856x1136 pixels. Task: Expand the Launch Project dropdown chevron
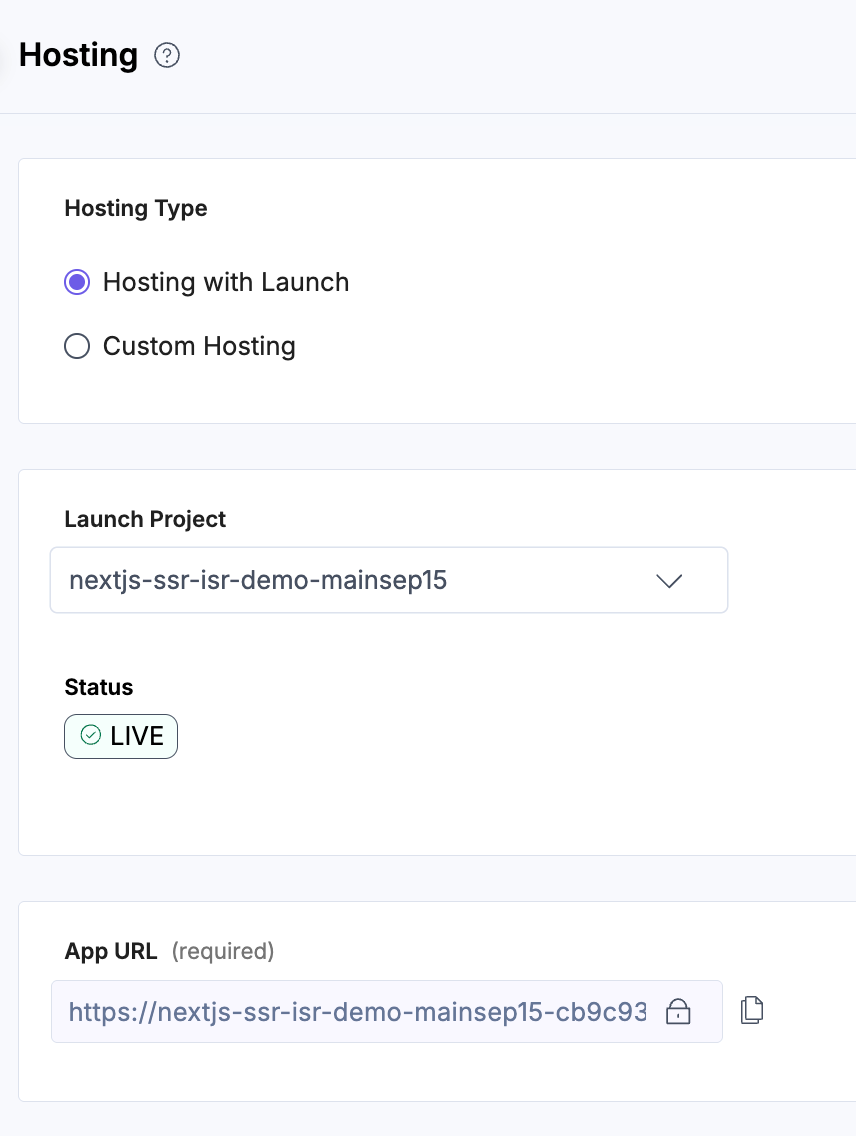[668, 580]
